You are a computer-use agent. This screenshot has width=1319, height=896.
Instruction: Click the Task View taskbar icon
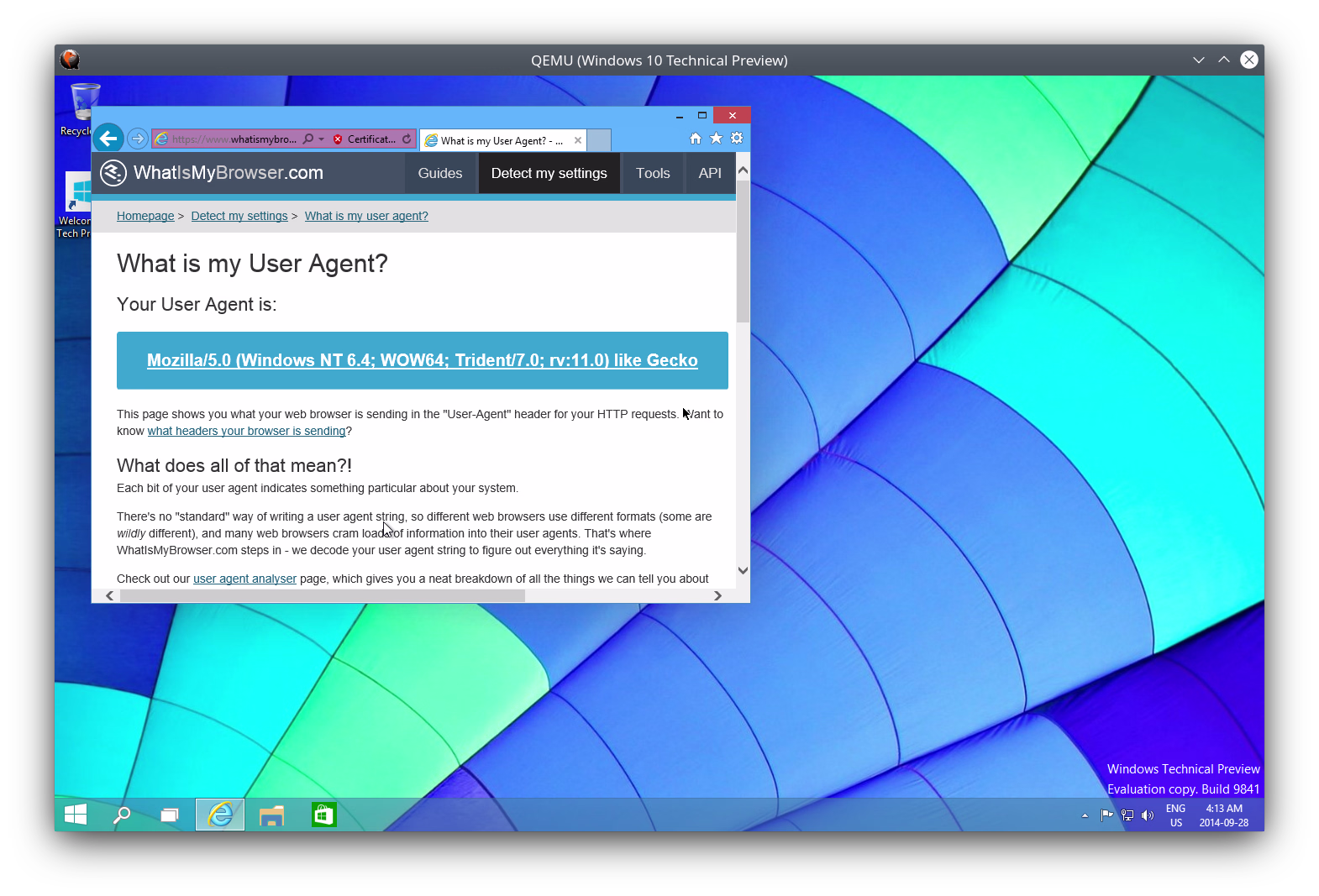click(170, 815)
